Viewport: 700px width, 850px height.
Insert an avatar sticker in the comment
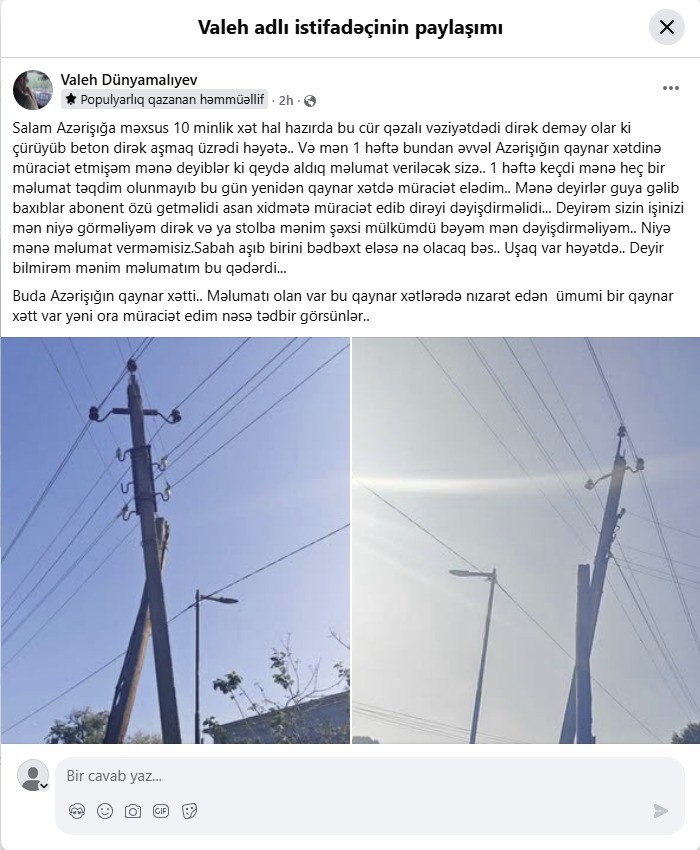click(x=78, y=811)
